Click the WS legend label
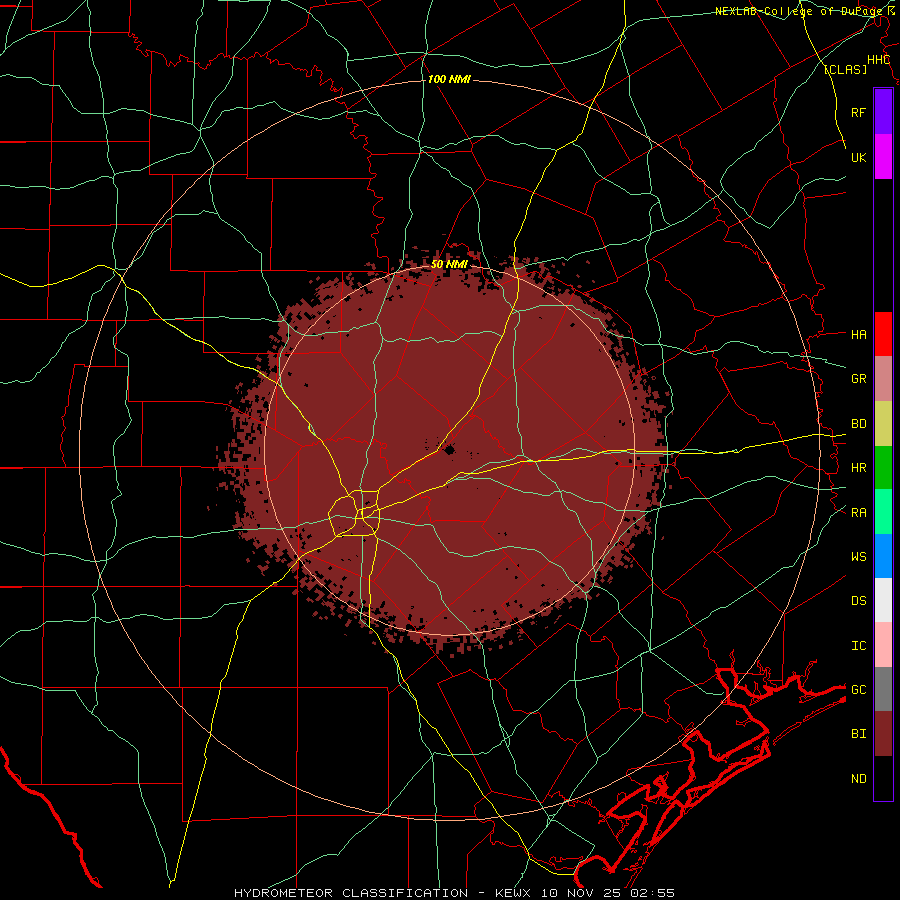900x900 pixels. (858, 556)
